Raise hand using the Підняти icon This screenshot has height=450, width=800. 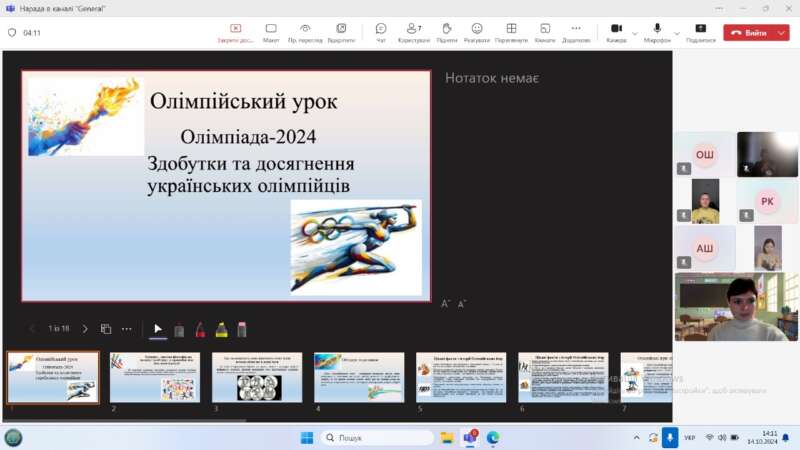(x=446, y=32)
